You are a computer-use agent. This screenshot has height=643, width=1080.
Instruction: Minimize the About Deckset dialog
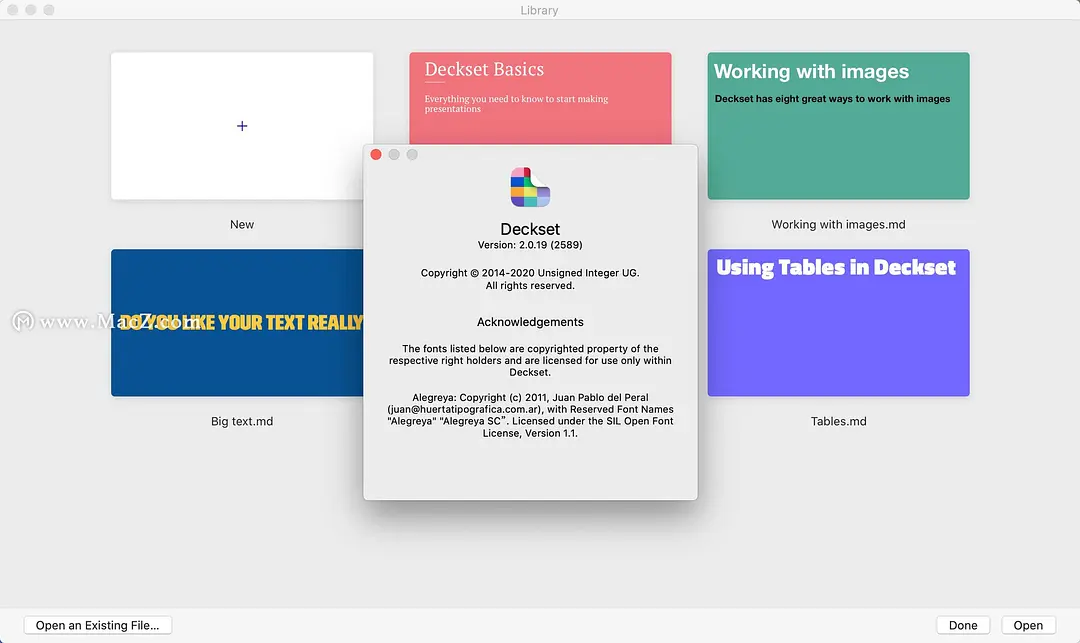(394, 154)
